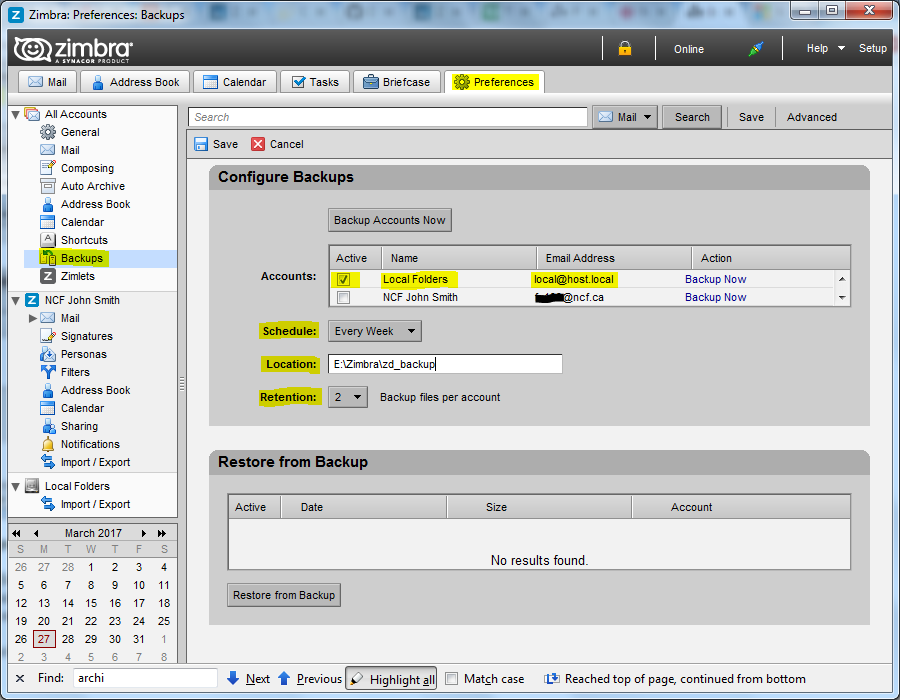900x700 pixels.
Task: Open Composing preferences icon
Action: click(x=48, y=168)
